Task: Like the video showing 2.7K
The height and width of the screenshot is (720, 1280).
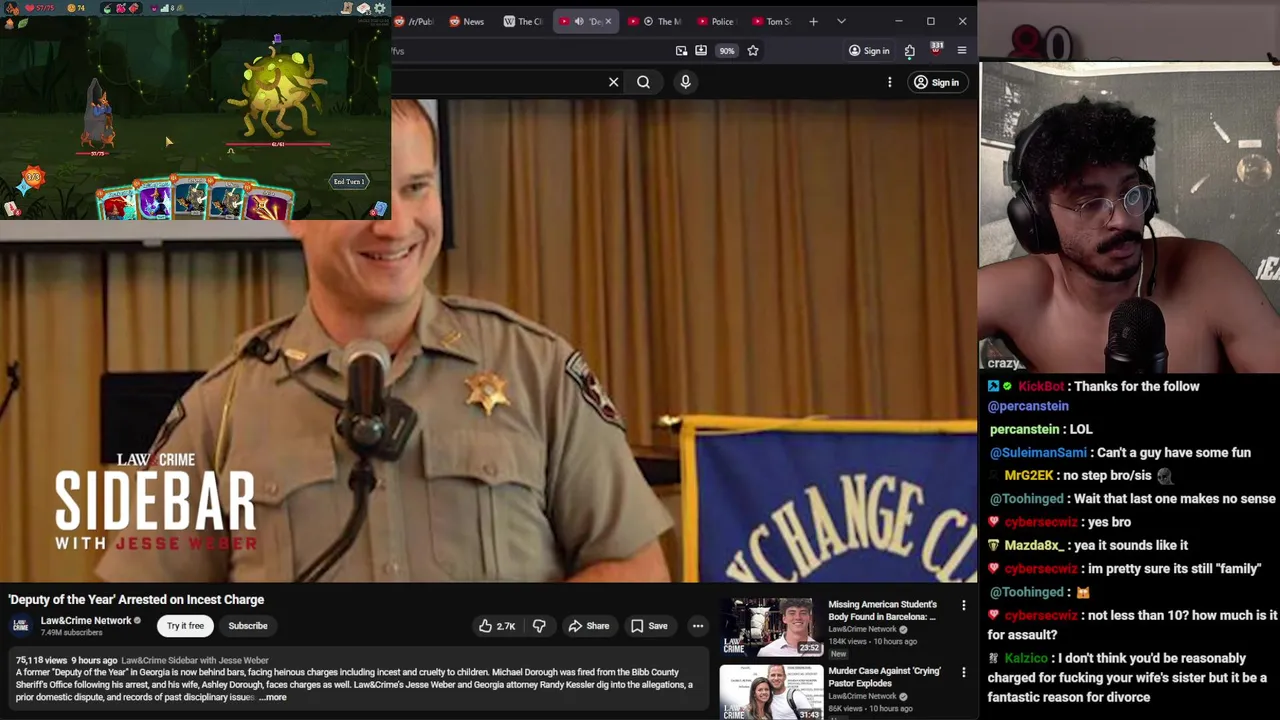Action: tap(497, 626)
